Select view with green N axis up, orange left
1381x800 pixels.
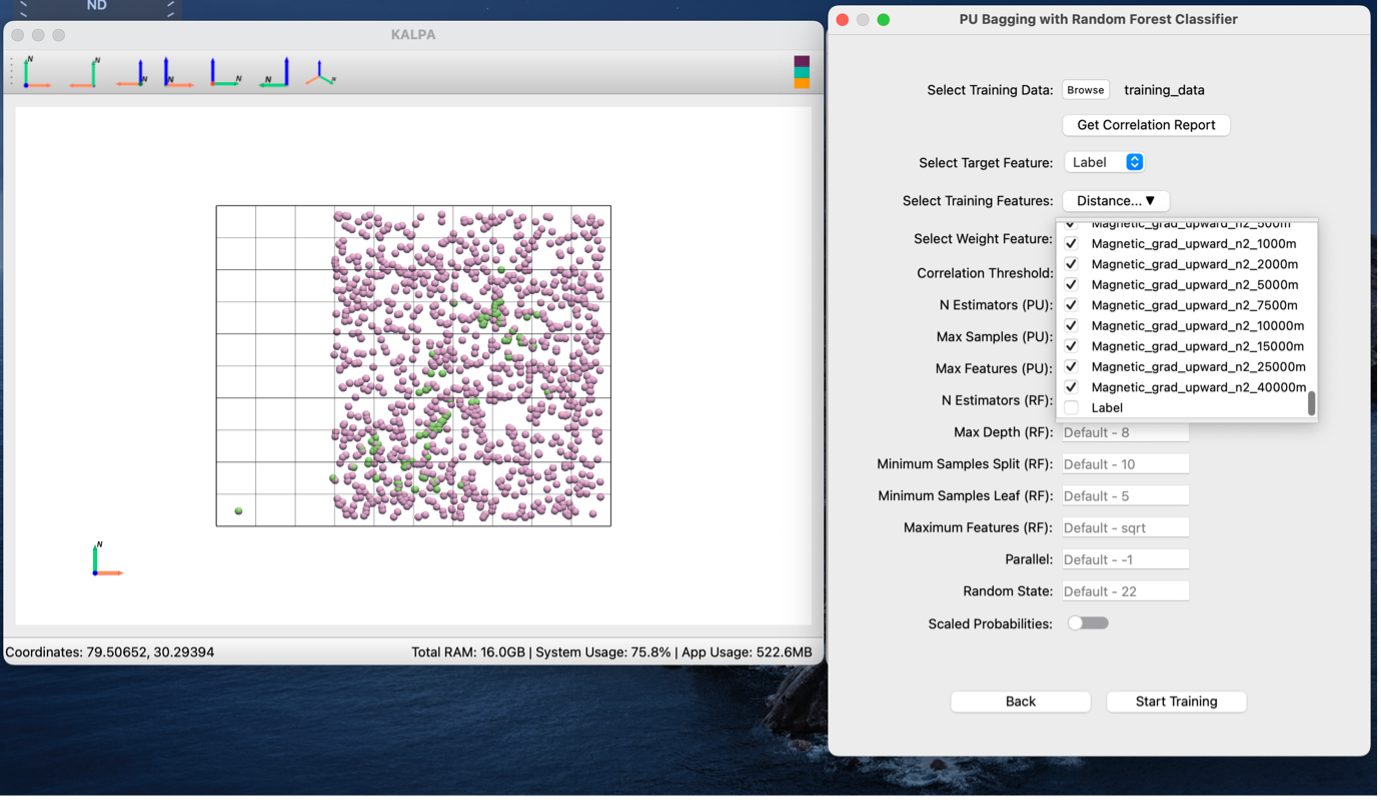[84, 73]
